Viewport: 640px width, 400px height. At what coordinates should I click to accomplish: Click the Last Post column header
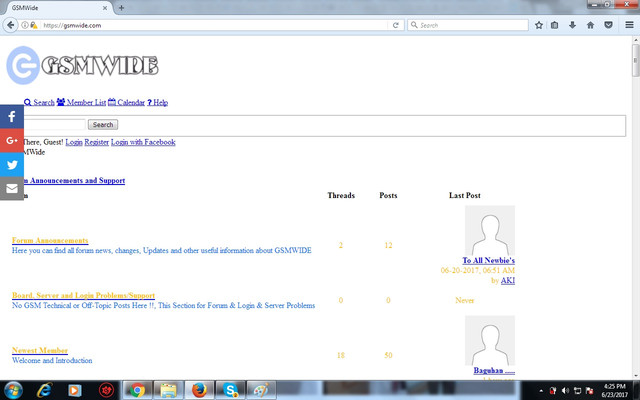pyautogui.click(x=464, y=196)
